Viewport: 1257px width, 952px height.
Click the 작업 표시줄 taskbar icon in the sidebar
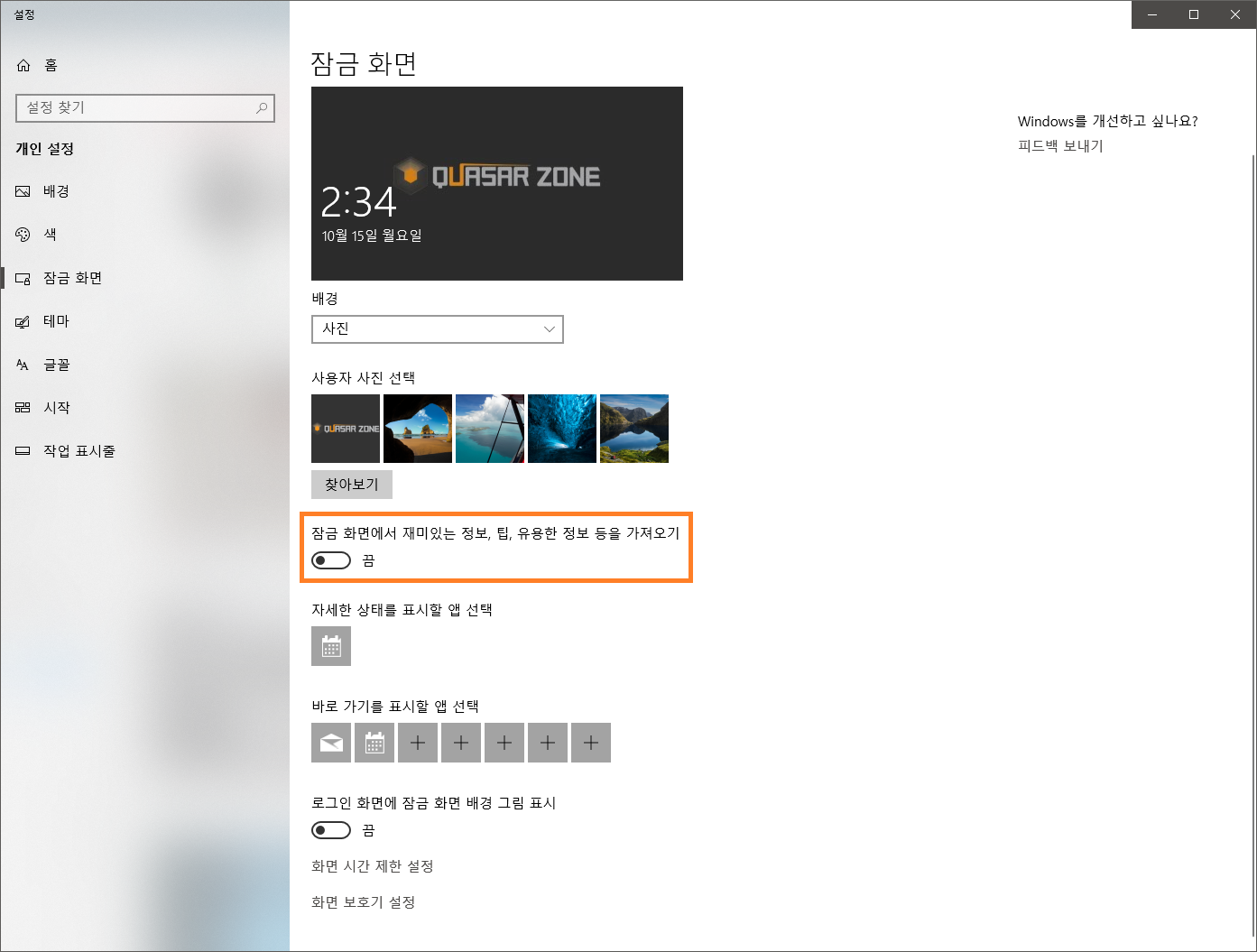(23, 451)
